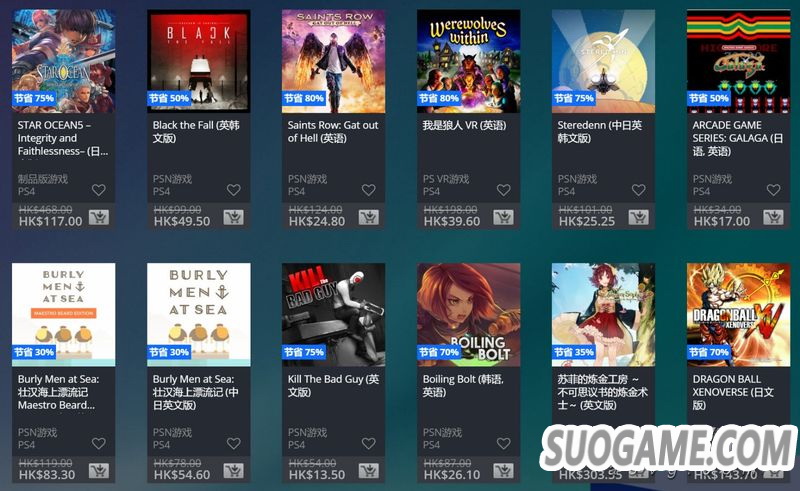Heart the Kill The Bad Guy game
Screen dimensions: 800x491
coord(369,444)
